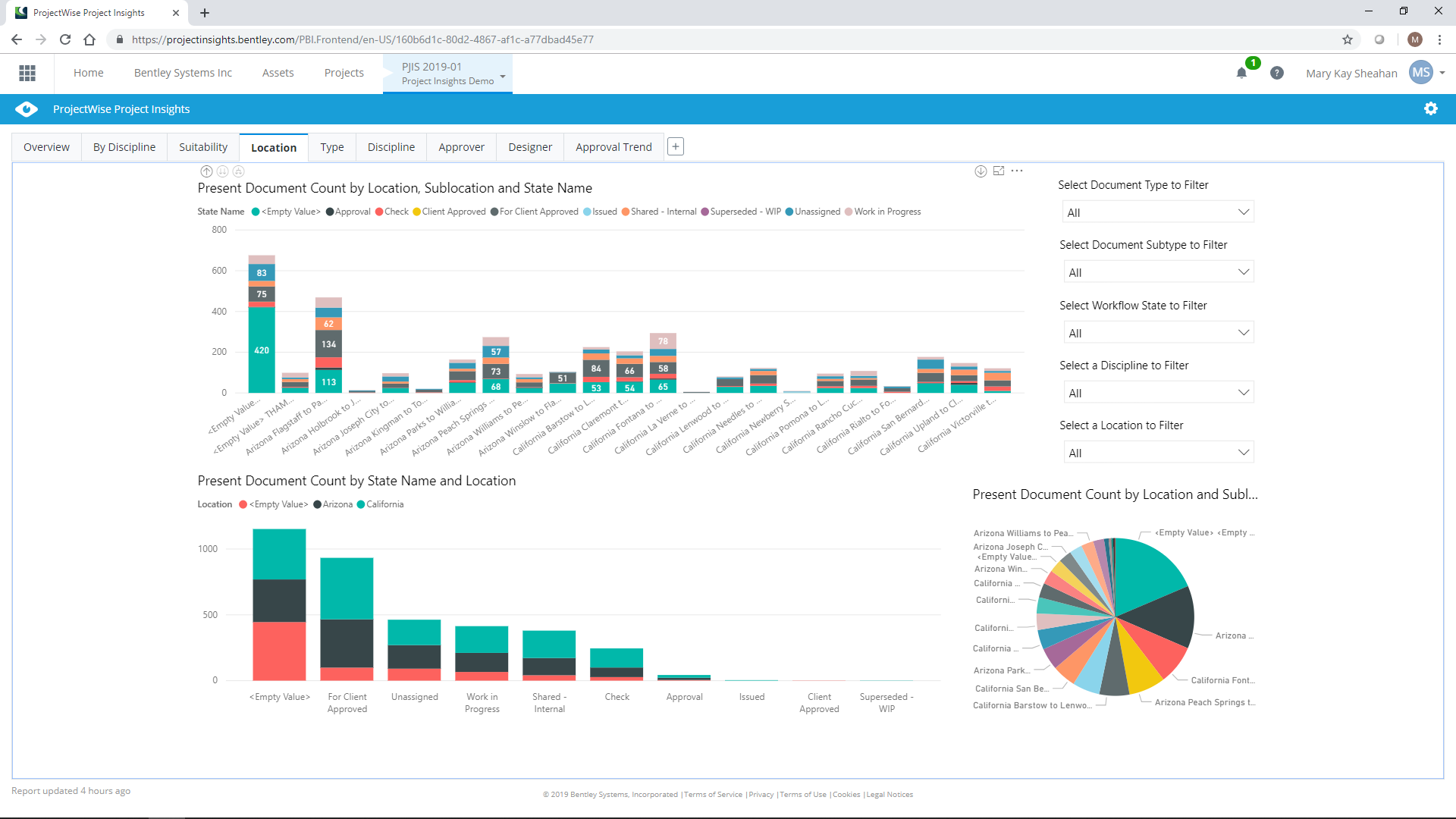Click the notifications bell icon
This screenshot has height=819, width=1456.
[x=1241, y=73]
